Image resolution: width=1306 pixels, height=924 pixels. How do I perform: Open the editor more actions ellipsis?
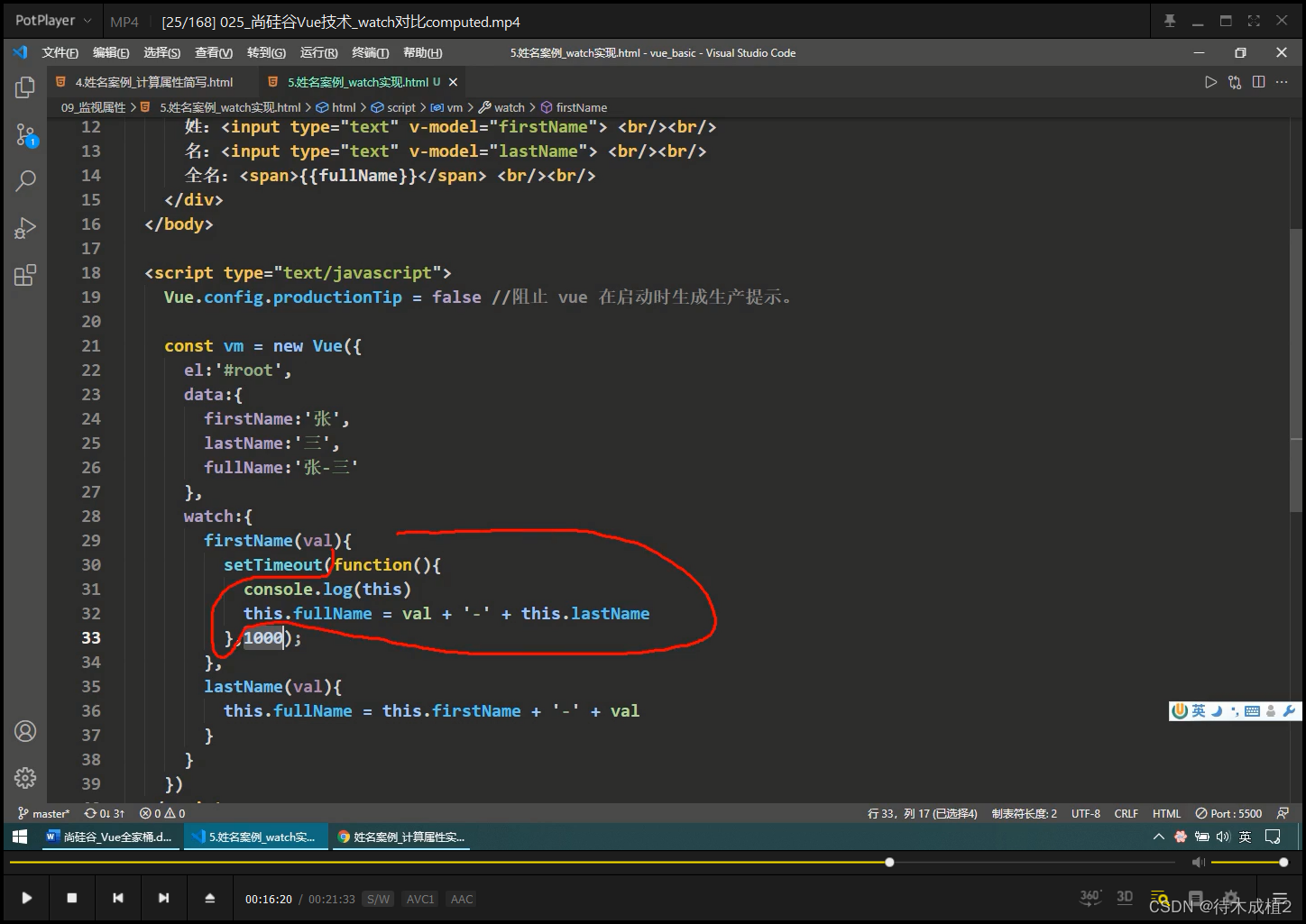coord(1282,82)
